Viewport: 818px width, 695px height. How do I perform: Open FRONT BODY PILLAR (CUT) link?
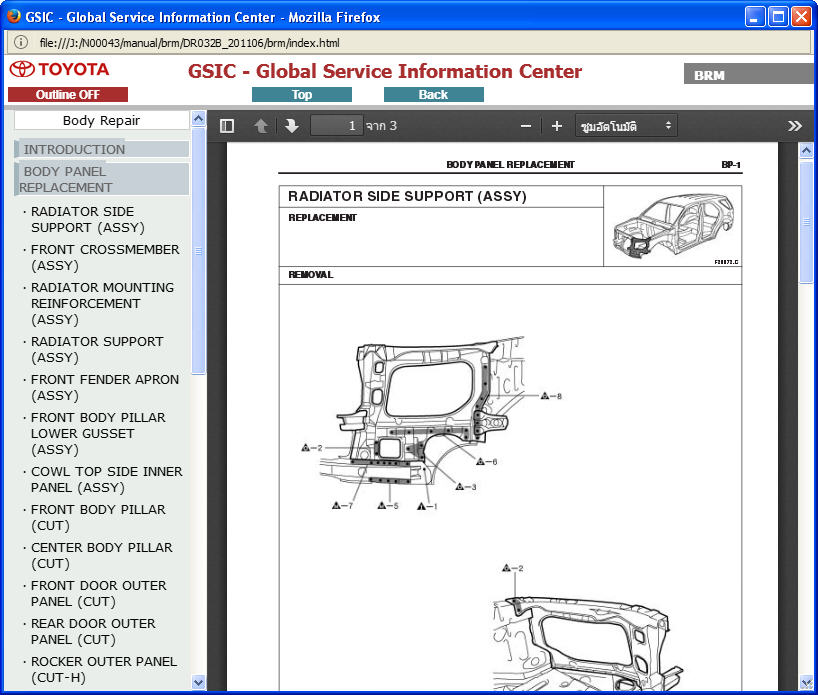point(98,518)
